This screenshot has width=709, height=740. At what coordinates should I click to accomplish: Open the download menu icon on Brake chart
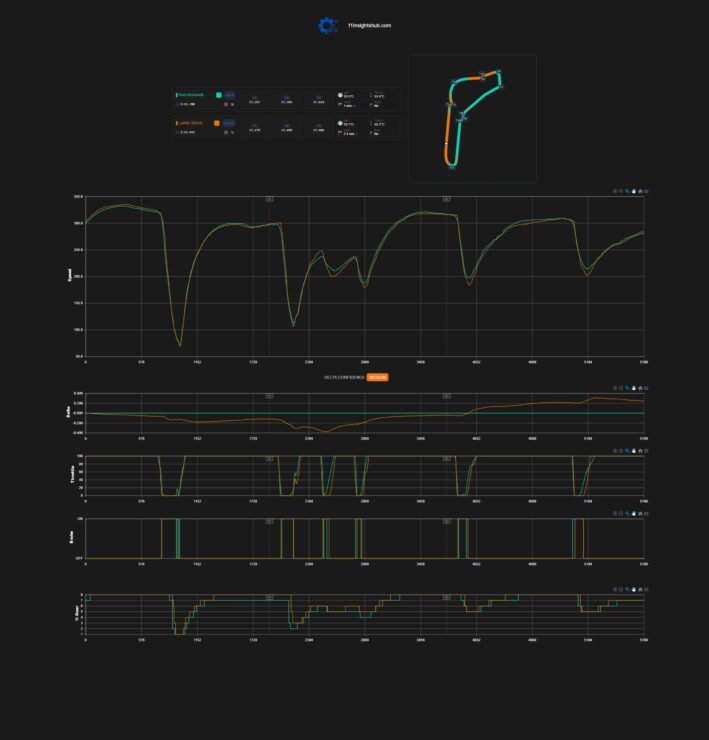pyautogui.click(x=646, y=513)
